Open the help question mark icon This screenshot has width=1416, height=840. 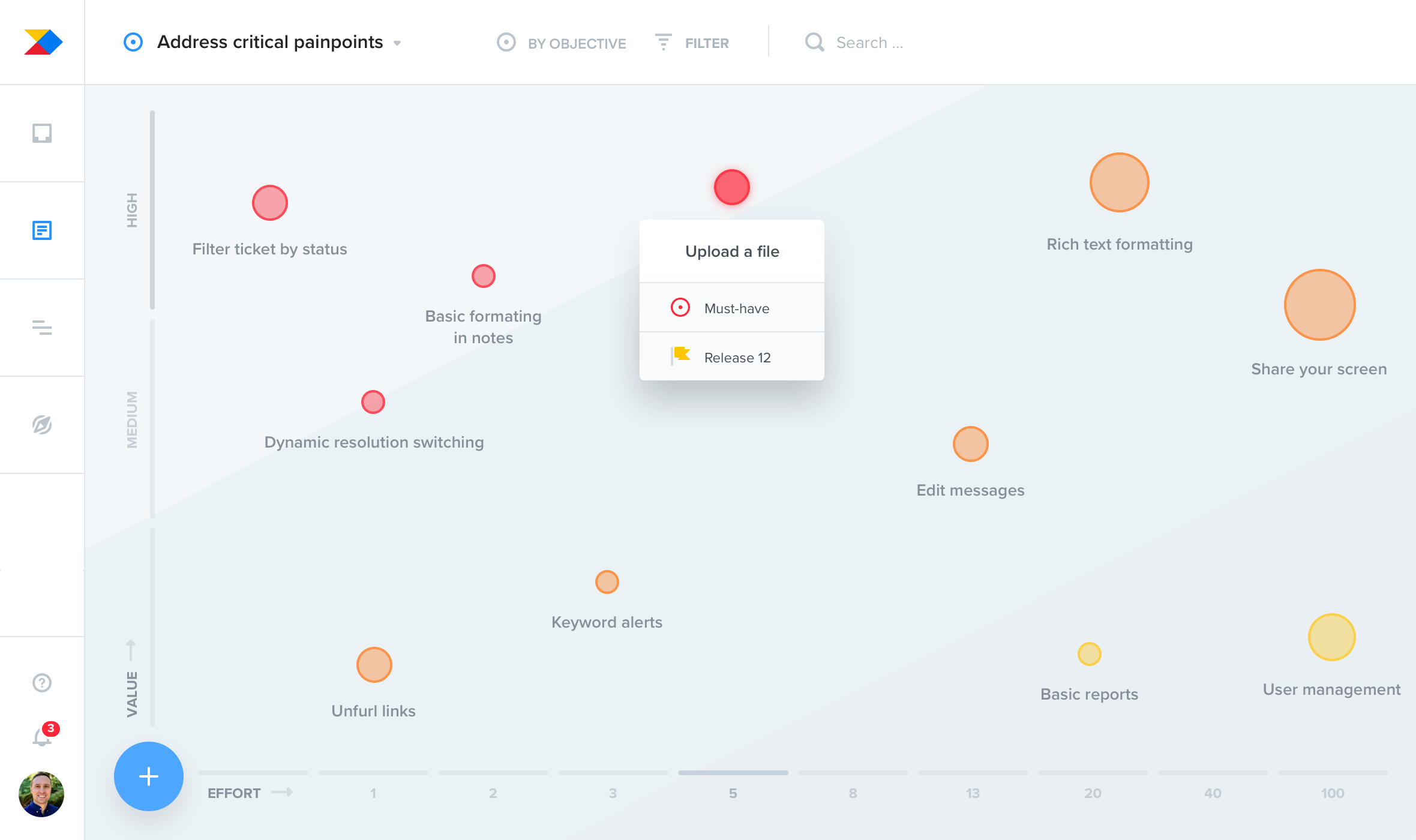click(x=42, y=683)
